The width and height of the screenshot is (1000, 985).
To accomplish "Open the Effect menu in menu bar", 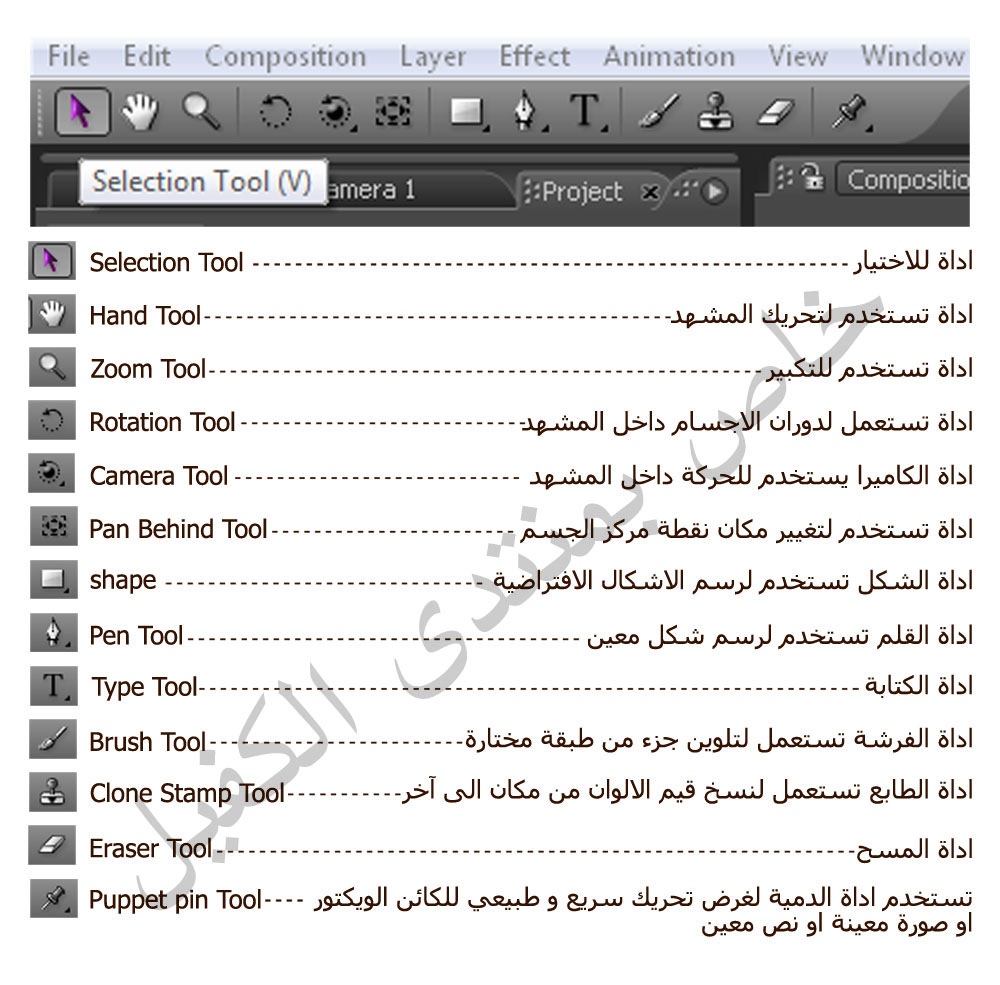I will click(x=534, y=56).
